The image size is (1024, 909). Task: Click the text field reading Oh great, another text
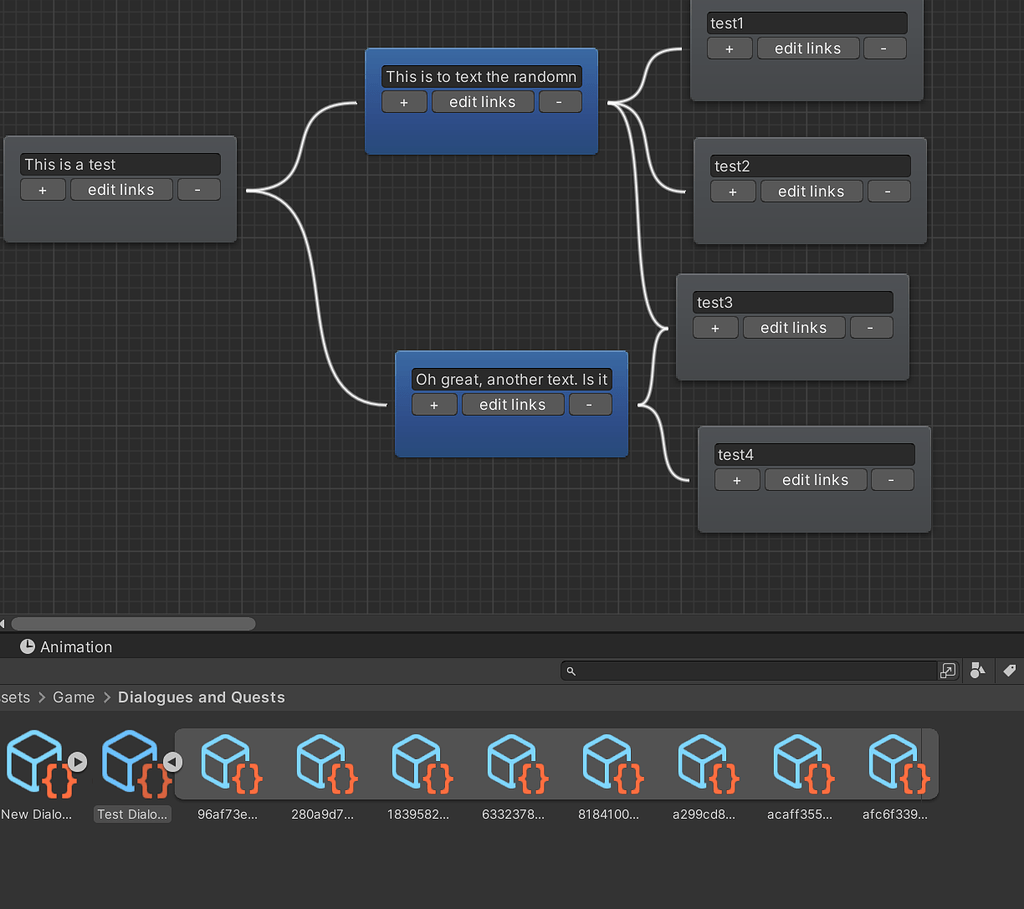pos(511,379)
